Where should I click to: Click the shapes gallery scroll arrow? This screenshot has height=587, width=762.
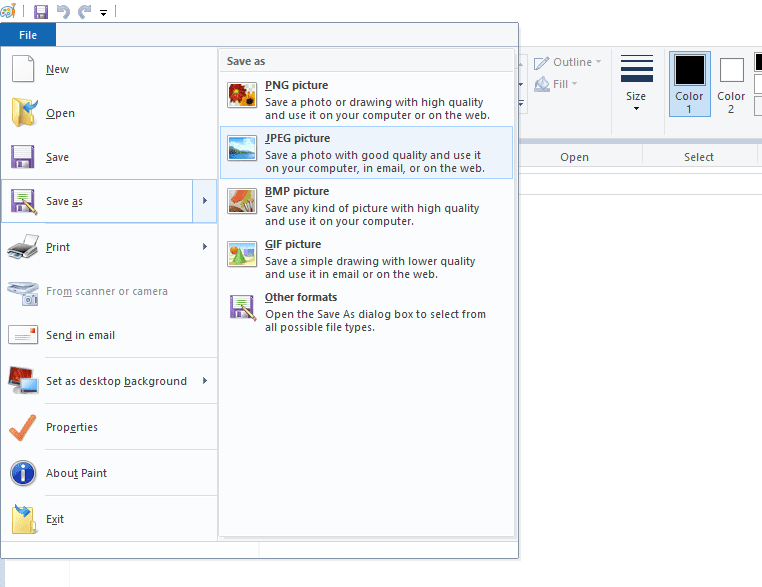tap(521, 84)
